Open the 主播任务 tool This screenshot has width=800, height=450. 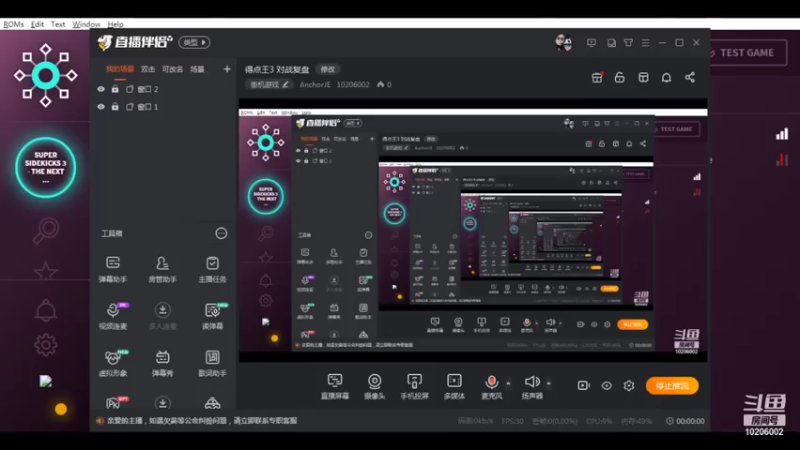point(212,269)
